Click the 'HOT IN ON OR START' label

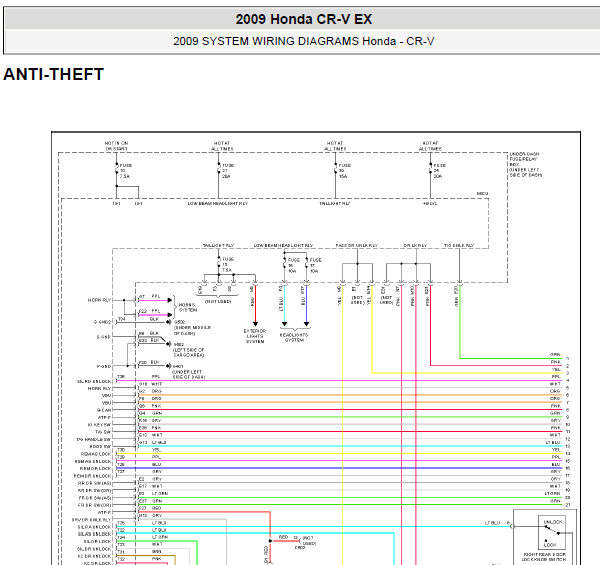[x=117, y=146]
